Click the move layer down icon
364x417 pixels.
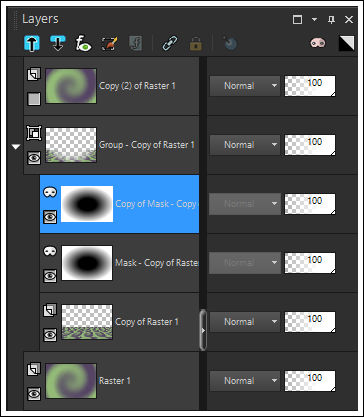pos(58,44)
